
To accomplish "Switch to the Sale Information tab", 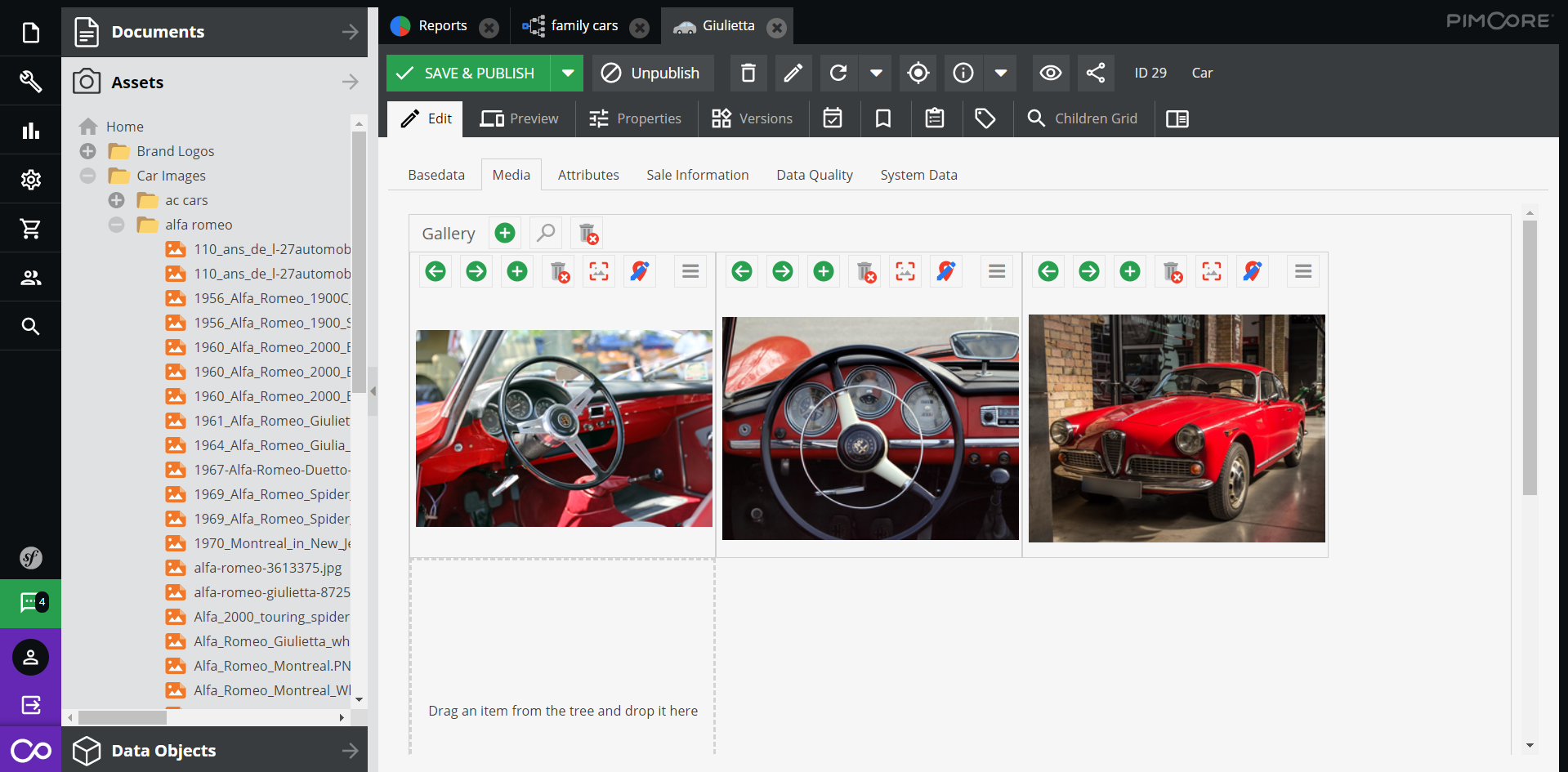I will pyautogui.click(x=697, y=175).
